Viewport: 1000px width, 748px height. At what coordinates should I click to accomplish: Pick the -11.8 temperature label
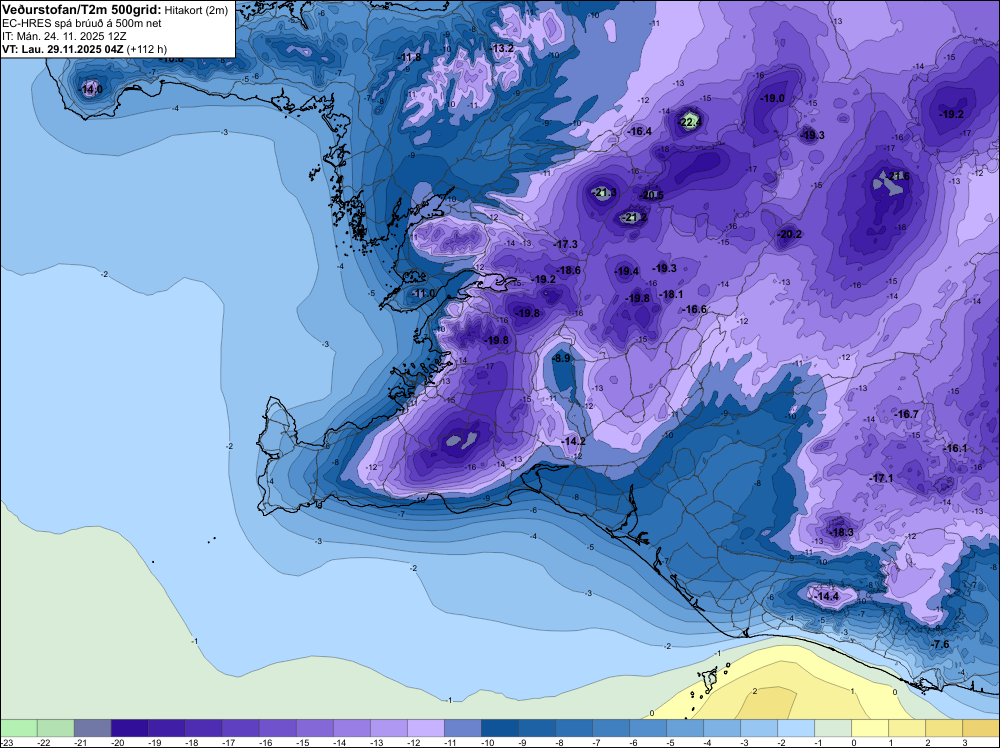(x=409, y=57)
